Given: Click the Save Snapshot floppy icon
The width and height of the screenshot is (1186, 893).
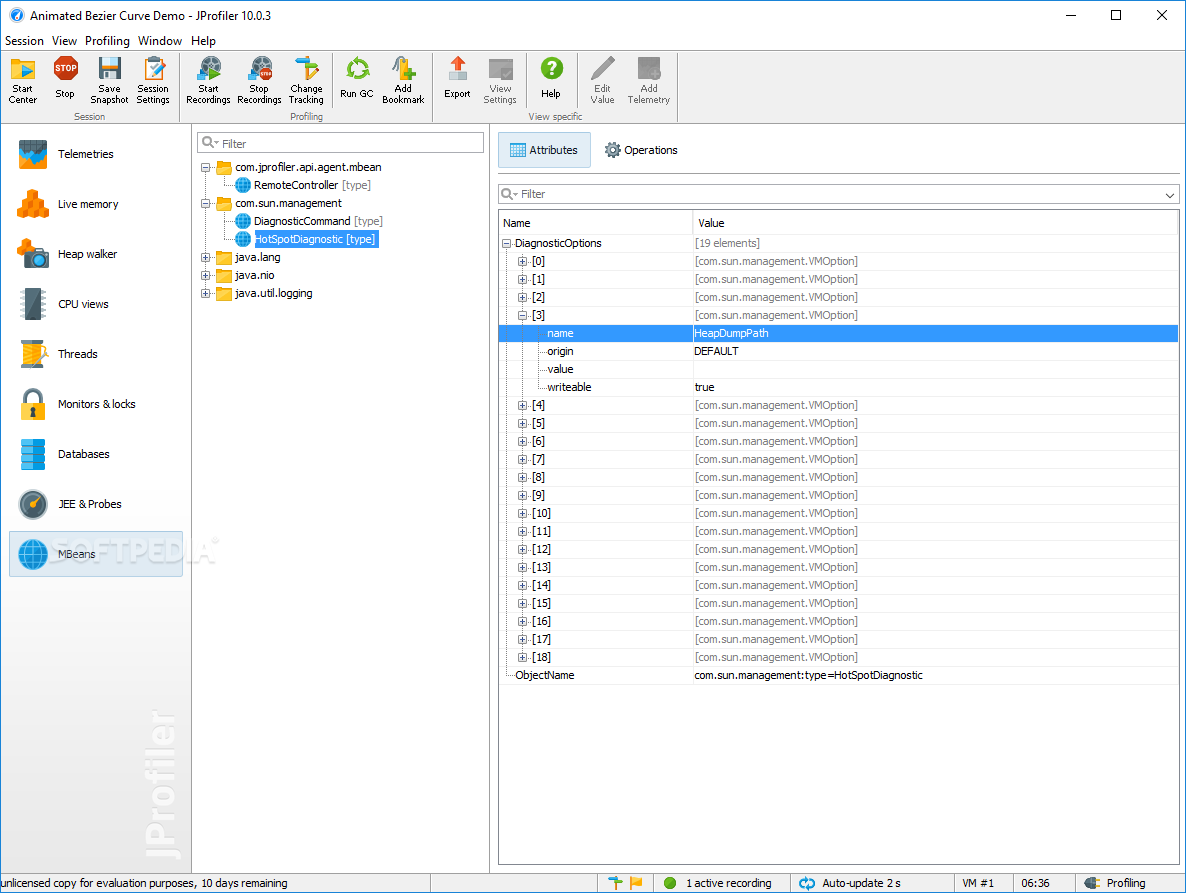Looking at the screenshot, I should click(x=110, y=69).
